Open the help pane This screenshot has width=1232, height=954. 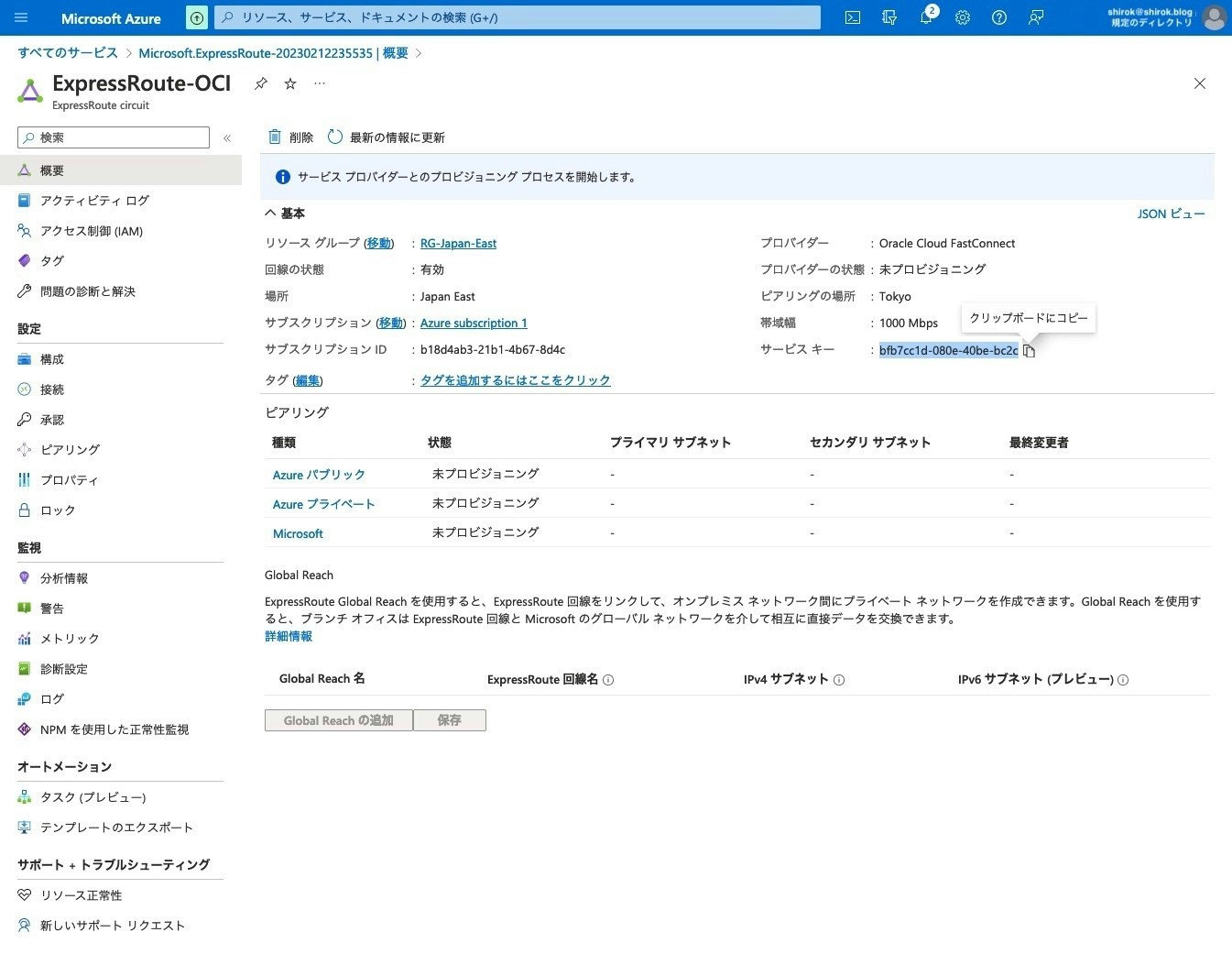pos(999,17)
